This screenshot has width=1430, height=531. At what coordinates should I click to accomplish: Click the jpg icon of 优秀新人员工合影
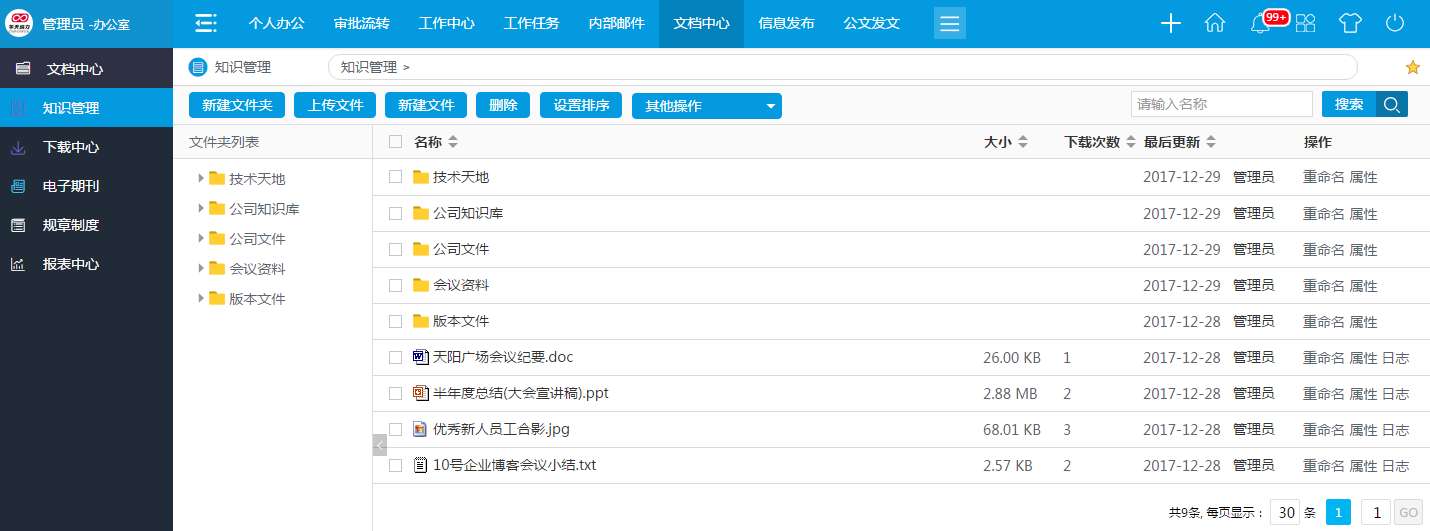[x=420, y=429]
